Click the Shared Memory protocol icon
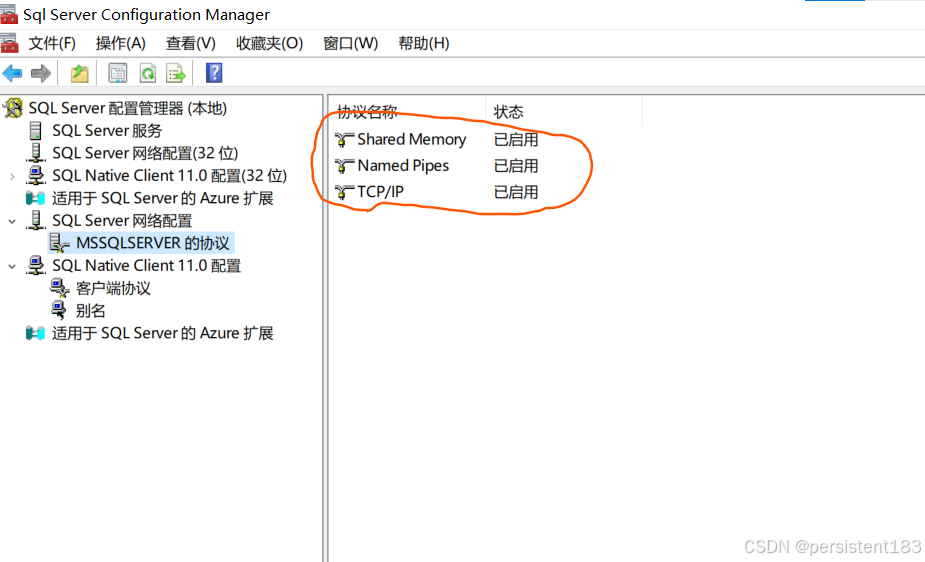The image size is (925, 562). (x=345, y=140)
